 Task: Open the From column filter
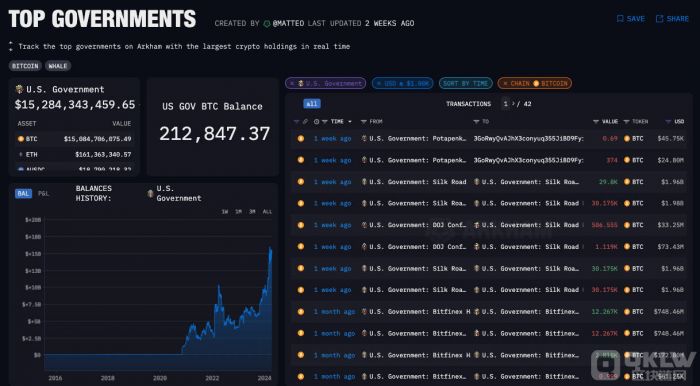364,121
